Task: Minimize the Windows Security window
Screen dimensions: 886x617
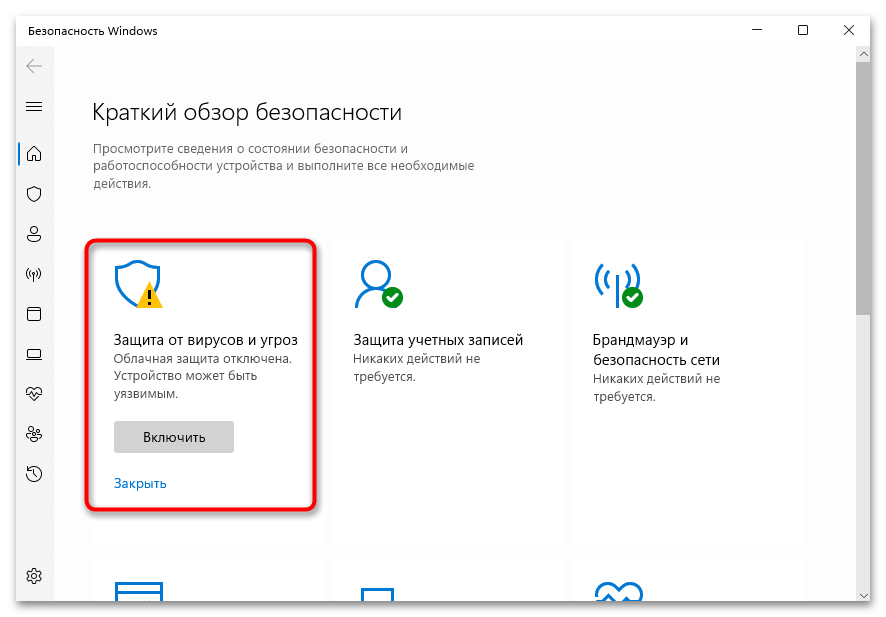Action: pos(757,30)
